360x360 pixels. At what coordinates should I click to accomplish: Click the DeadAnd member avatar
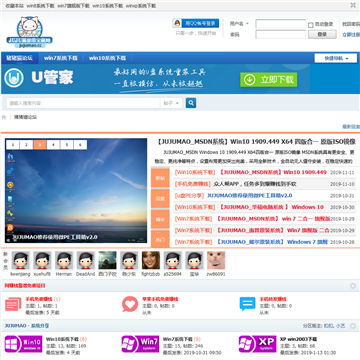click(x=86, y=260)
